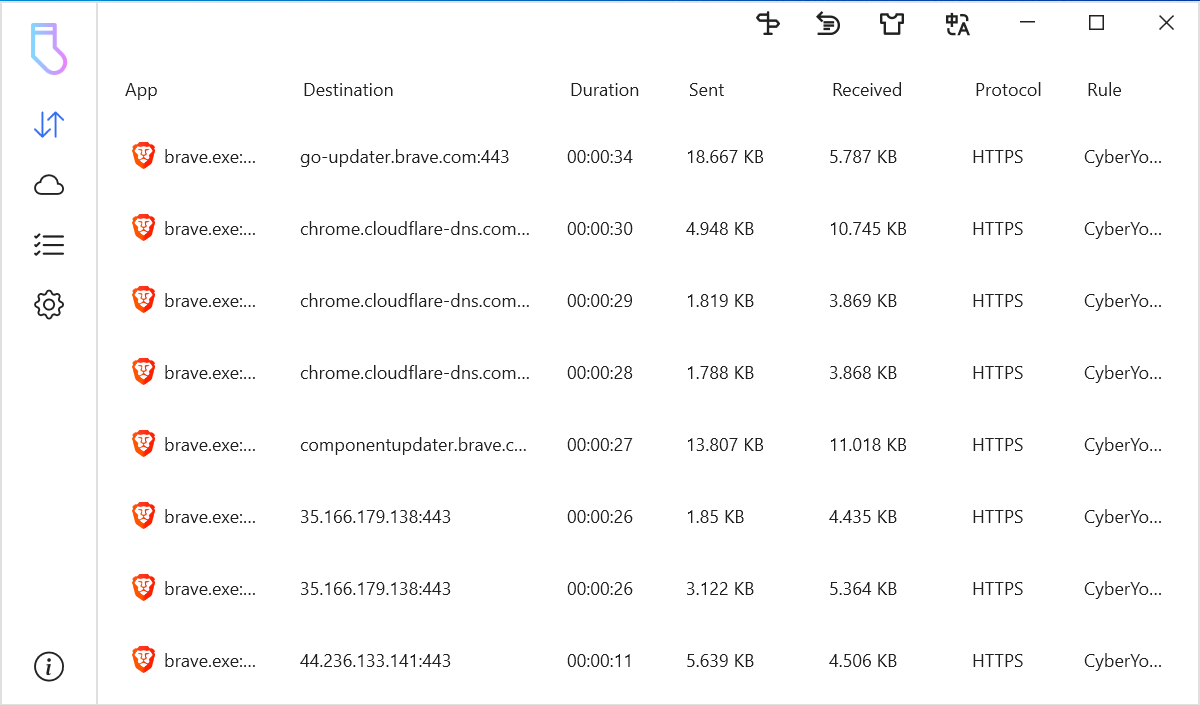Click the Received column header
The image size is (1200, 705).
point(866,90)
